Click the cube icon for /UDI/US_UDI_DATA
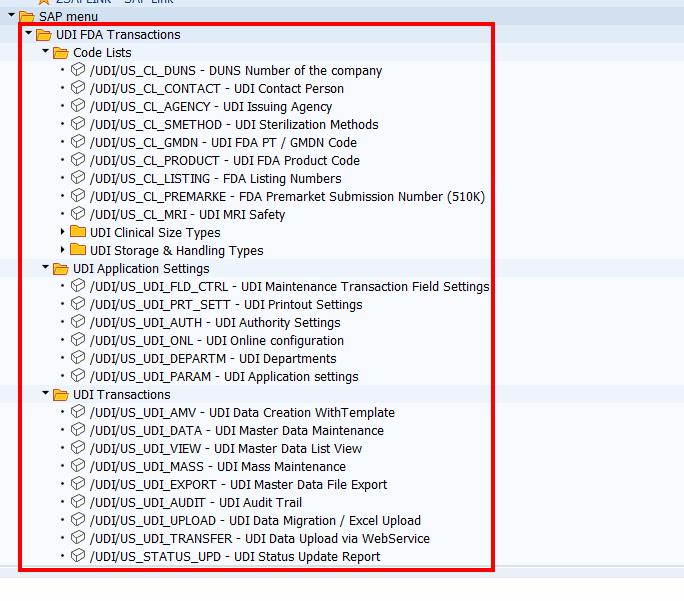 (x=78, y=430)
